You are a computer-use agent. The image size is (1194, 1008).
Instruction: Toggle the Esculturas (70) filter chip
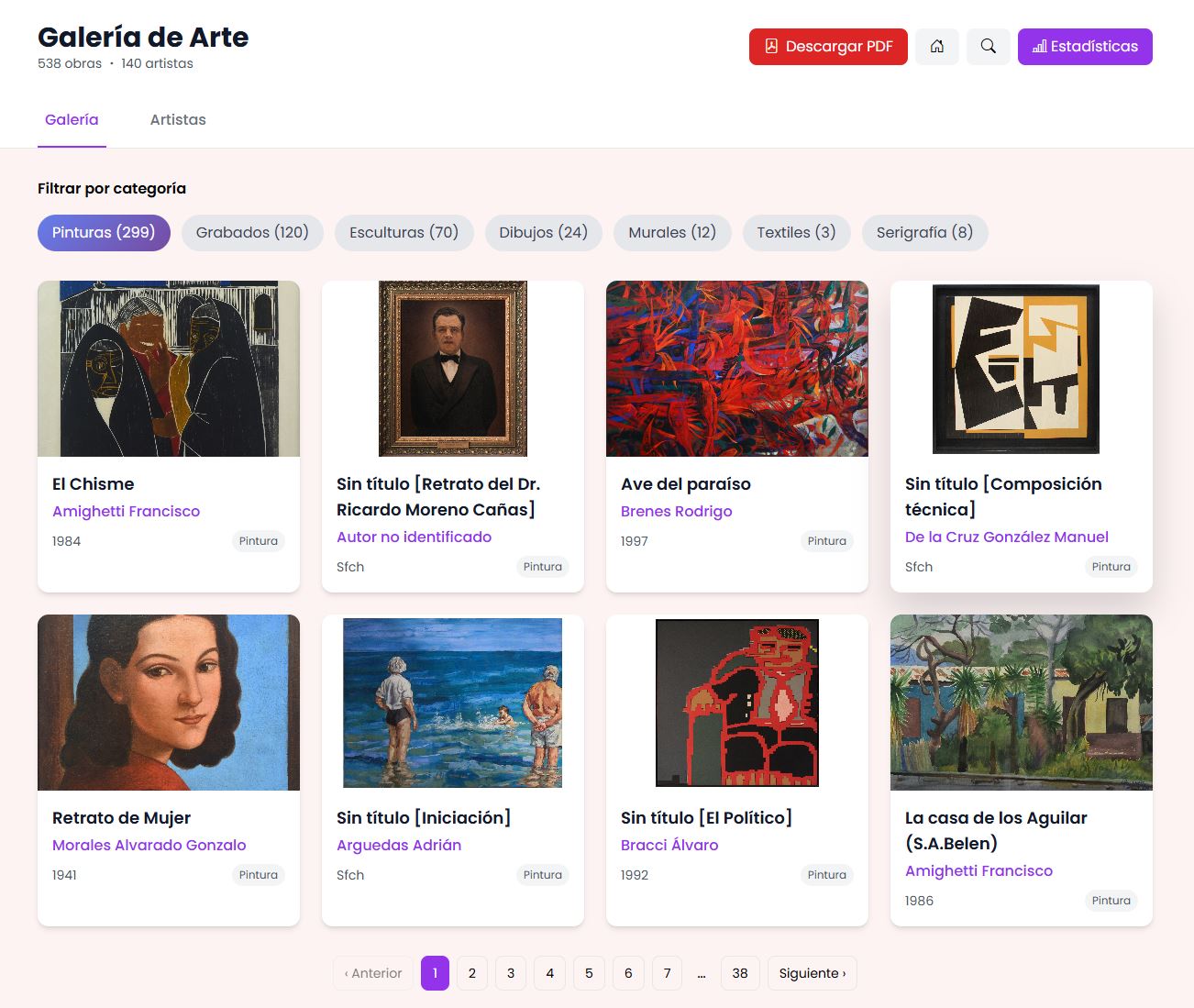tap(404, 233)
